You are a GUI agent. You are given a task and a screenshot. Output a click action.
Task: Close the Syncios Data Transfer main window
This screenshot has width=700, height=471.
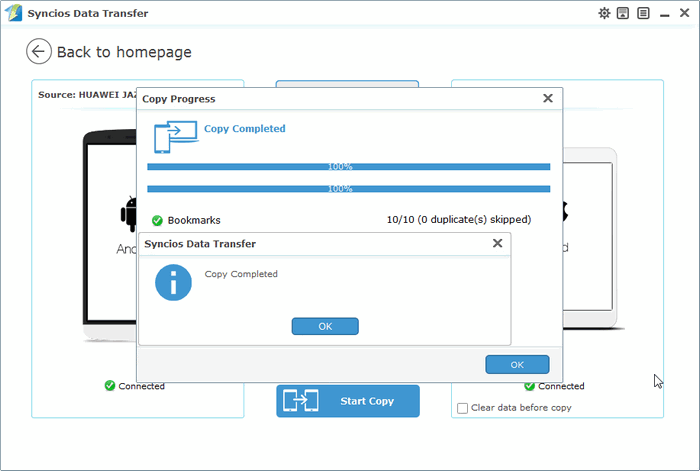(x=684, y=13)
